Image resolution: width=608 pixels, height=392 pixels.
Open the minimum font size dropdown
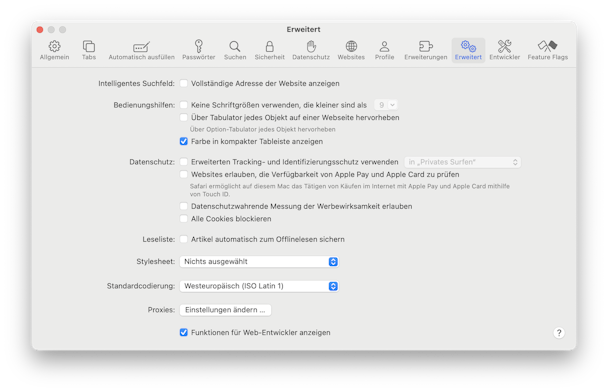[385, 105]
